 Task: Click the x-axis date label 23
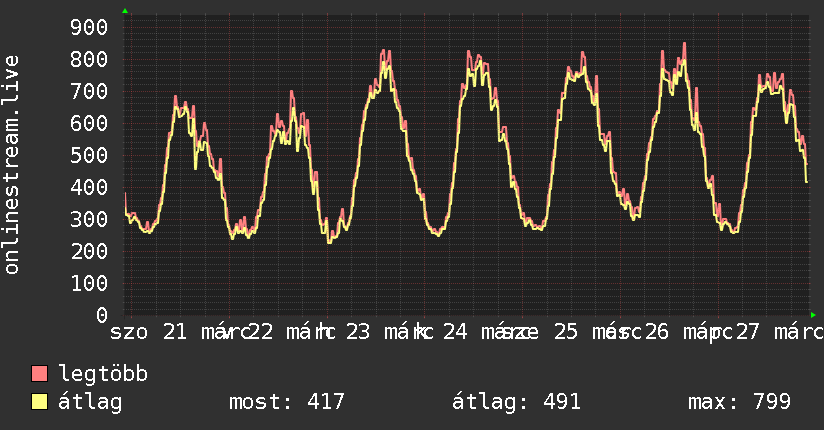(x=358, y=332)
